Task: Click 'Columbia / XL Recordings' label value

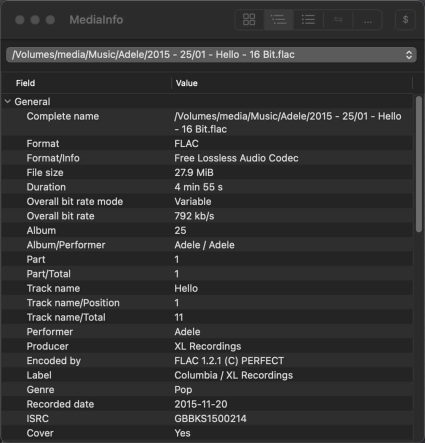Action: tap(234, 375)
